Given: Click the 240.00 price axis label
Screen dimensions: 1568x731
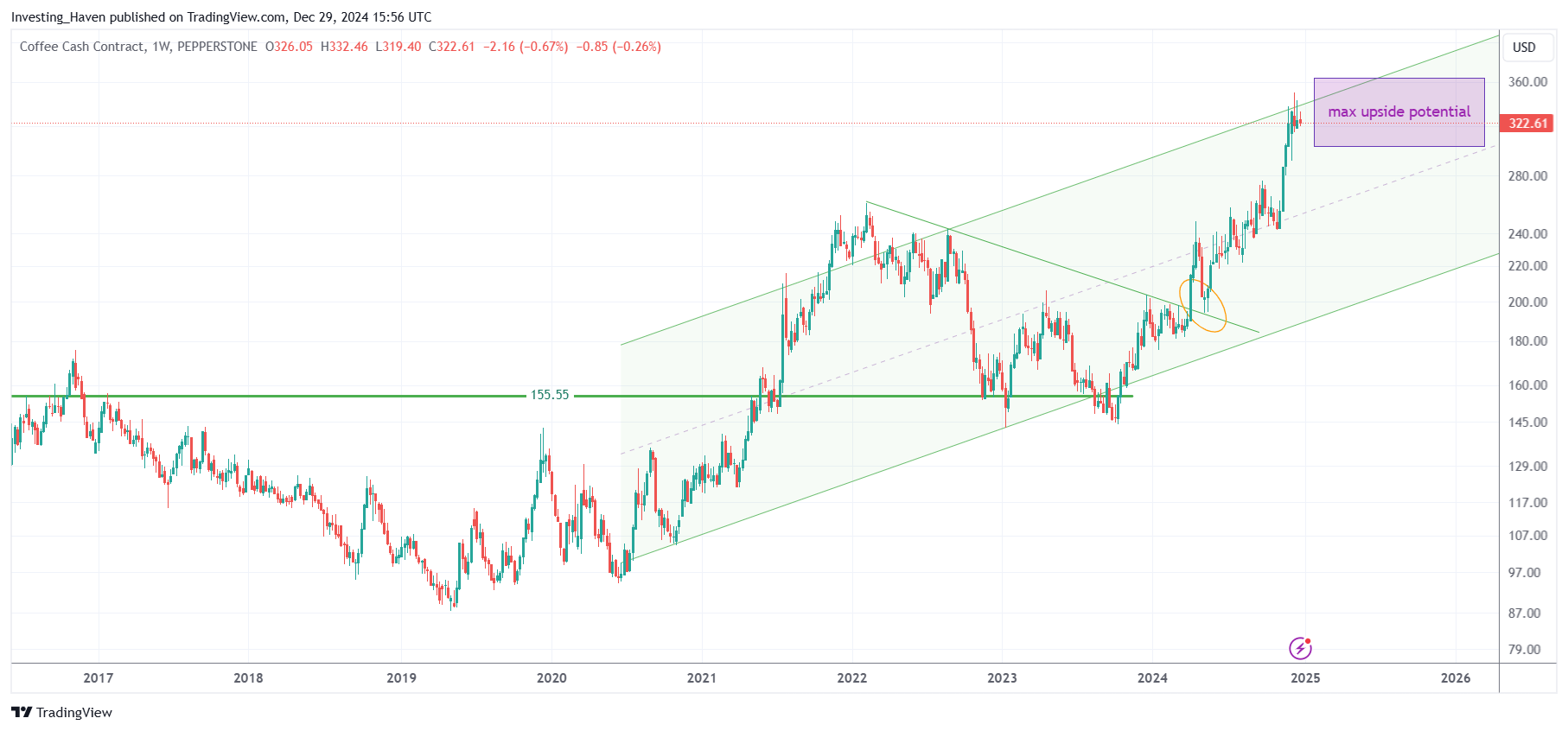Looking at the screenshot, I should pyautogui.click(x=1527, y=234).
